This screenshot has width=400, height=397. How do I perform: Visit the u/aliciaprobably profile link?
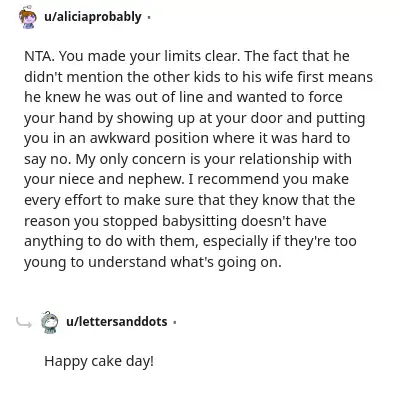93,17
